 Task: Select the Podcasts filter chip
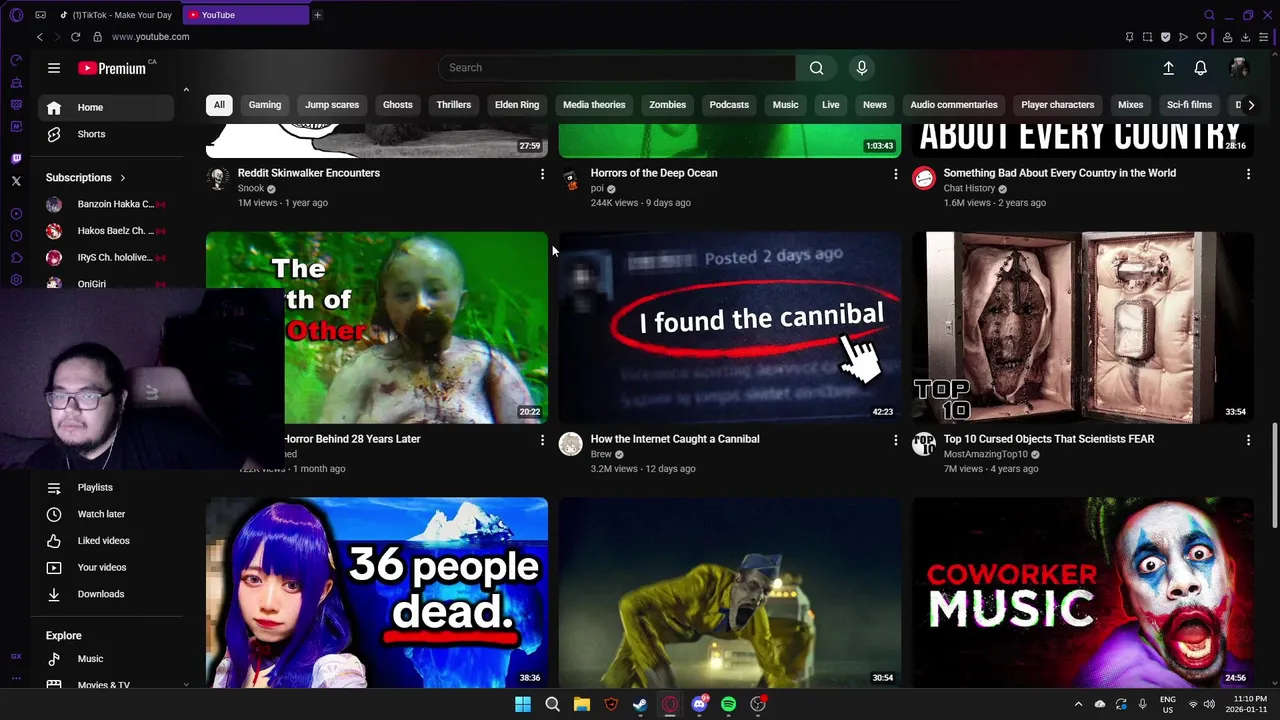coord(729,105)
